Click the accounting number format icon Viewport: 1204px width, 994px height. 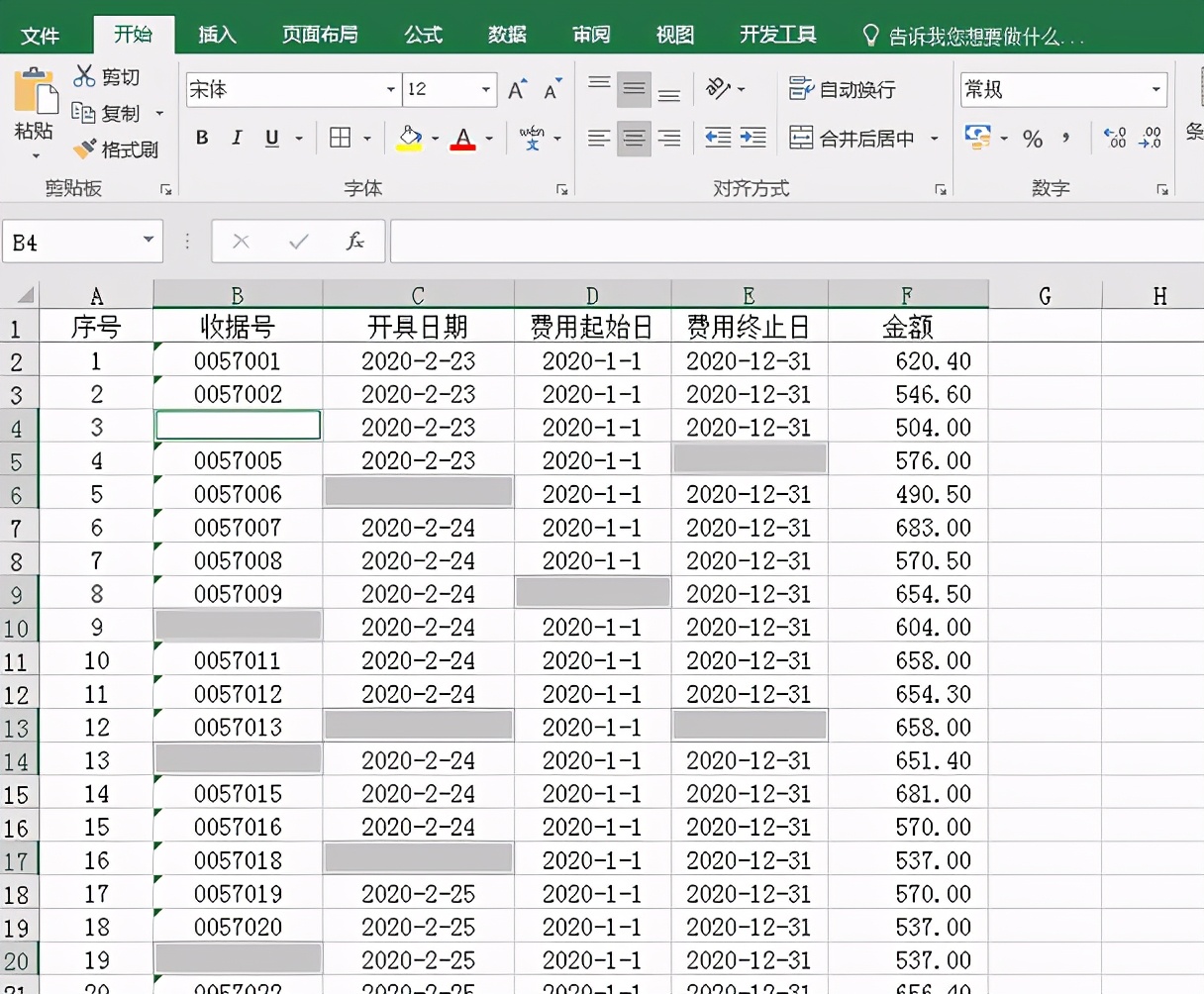[978, 138]
